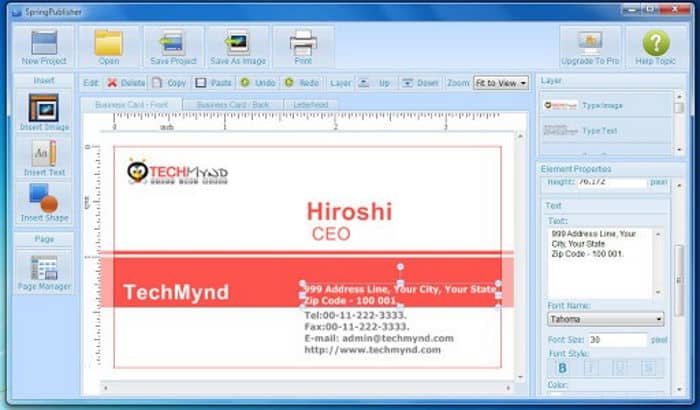
Task: Open Upgrade To Pro
Action: (x=590, y=47)
